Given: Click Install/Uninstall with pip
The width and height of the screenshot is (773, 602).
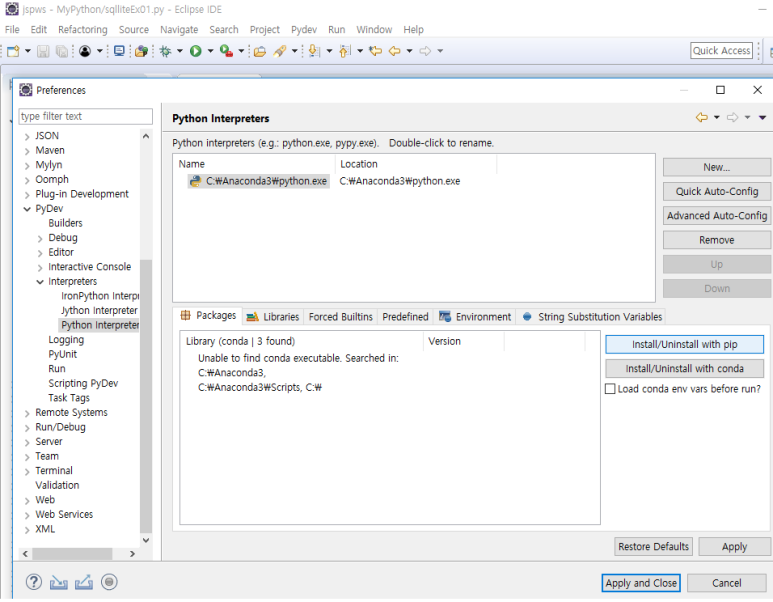Looking at the screenshot, I should click(684, 344).
